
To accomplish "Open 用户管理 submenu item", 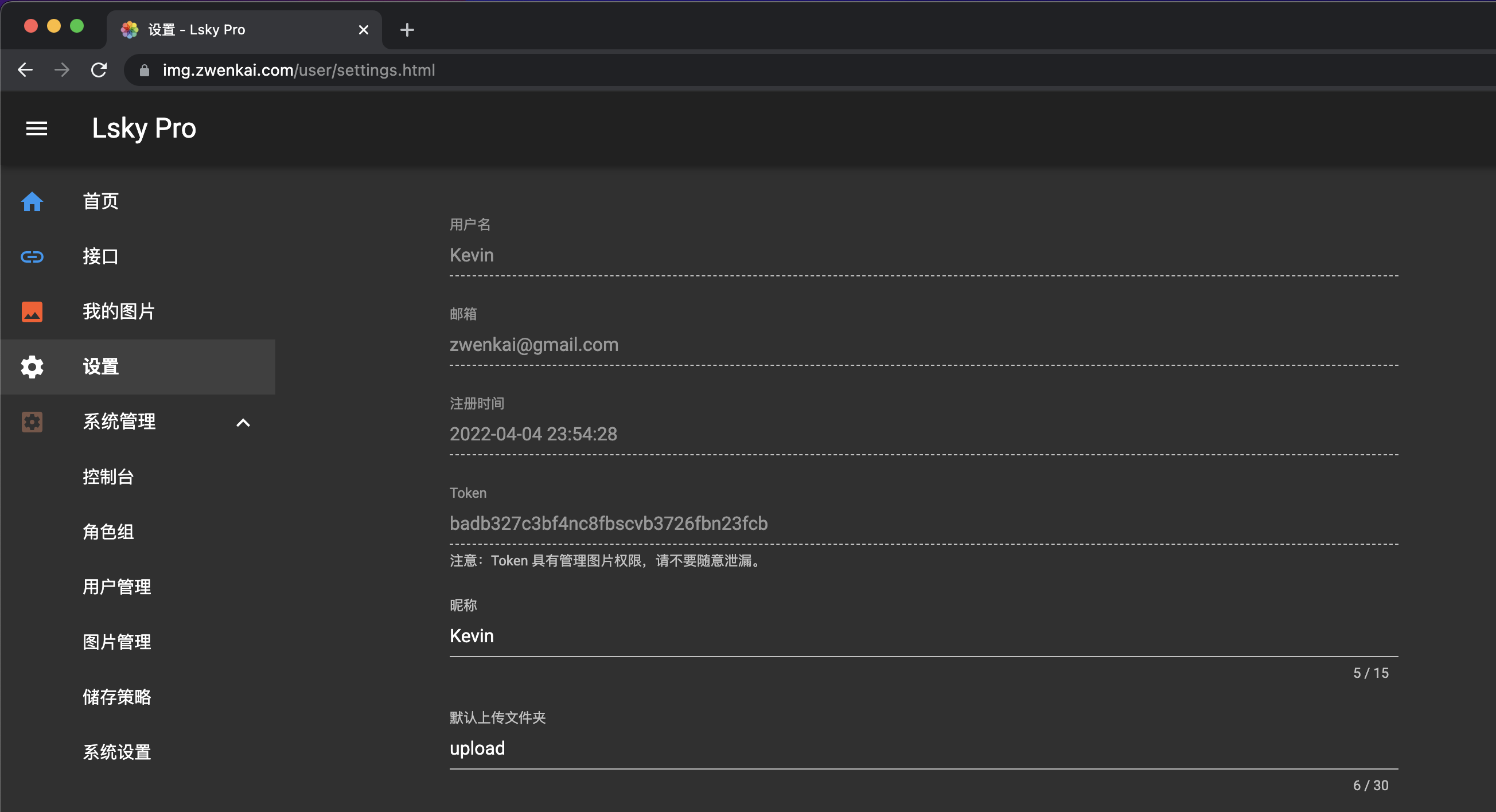I will point(116,587).
